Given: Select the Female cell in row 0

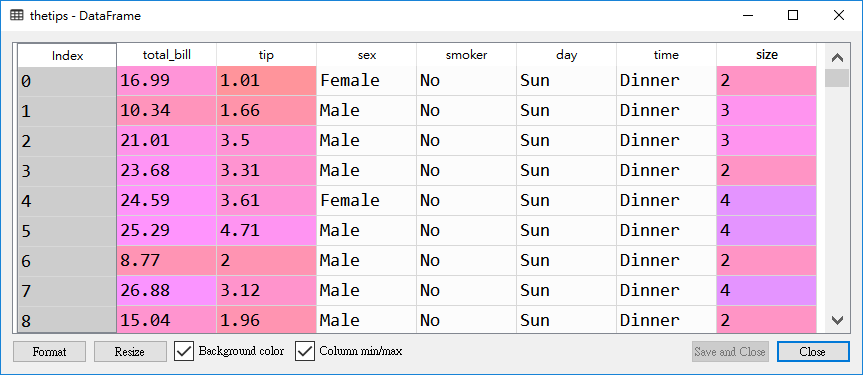Looking at the screenshot, I should tap(367, 81).
